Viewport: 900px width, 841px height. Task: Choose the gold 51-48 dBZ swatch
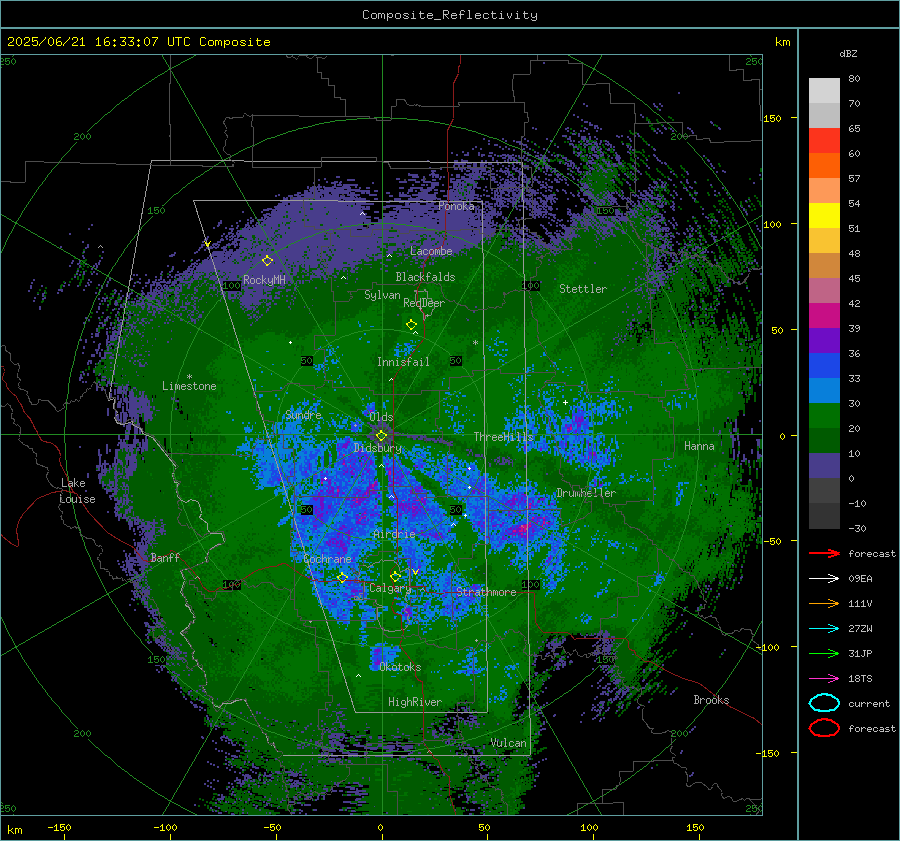(x=824, y=240)
